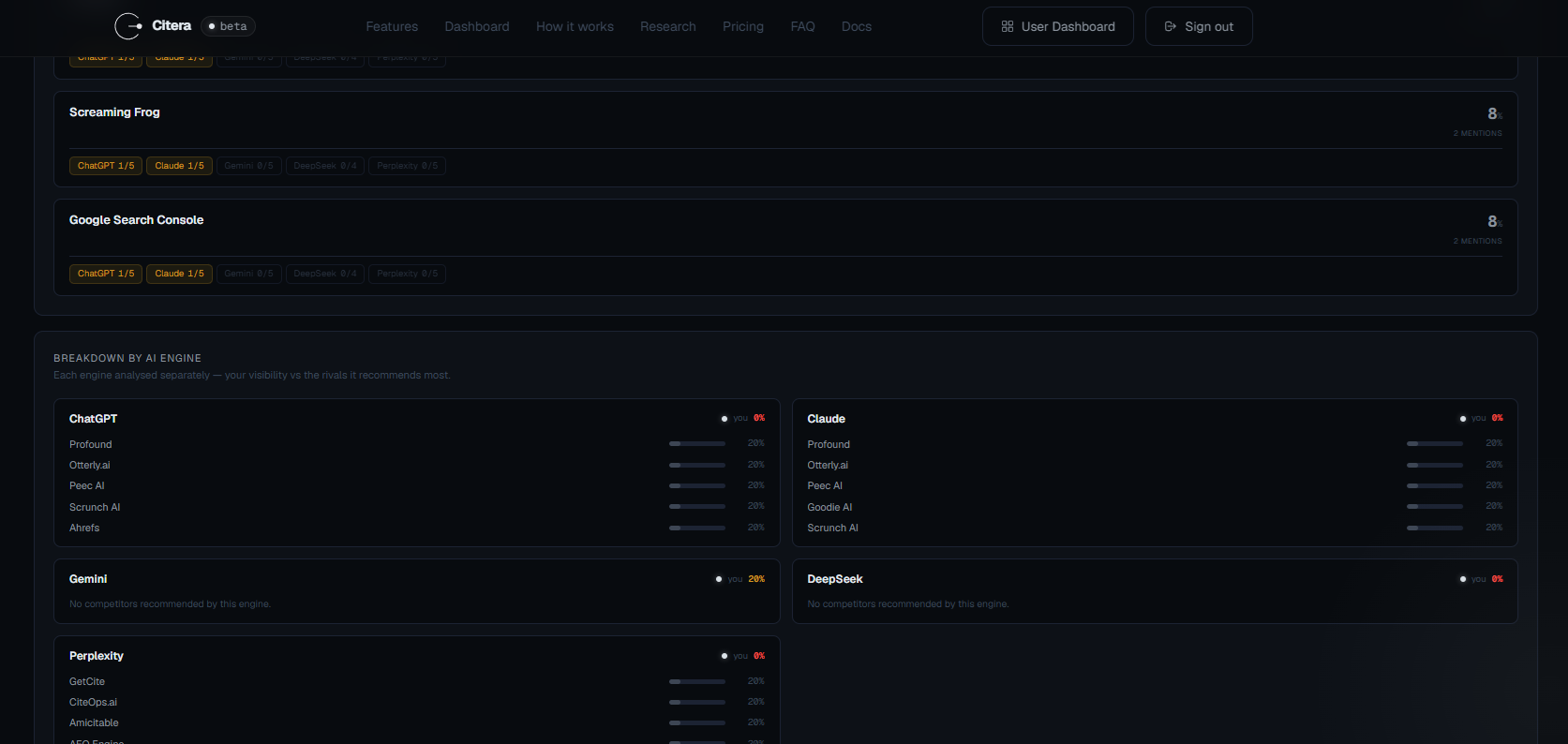This screenshot has width=1568, height=744.
Task: Click DeepSeek 0/4 chip under Google Search Console
Action: [325, 274]
